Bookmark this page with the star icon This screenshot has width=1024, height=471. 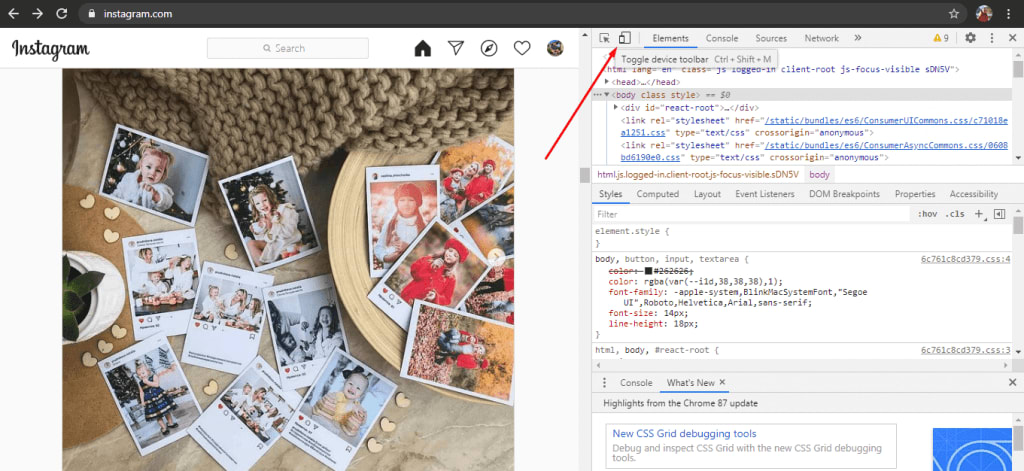point(953,13)
